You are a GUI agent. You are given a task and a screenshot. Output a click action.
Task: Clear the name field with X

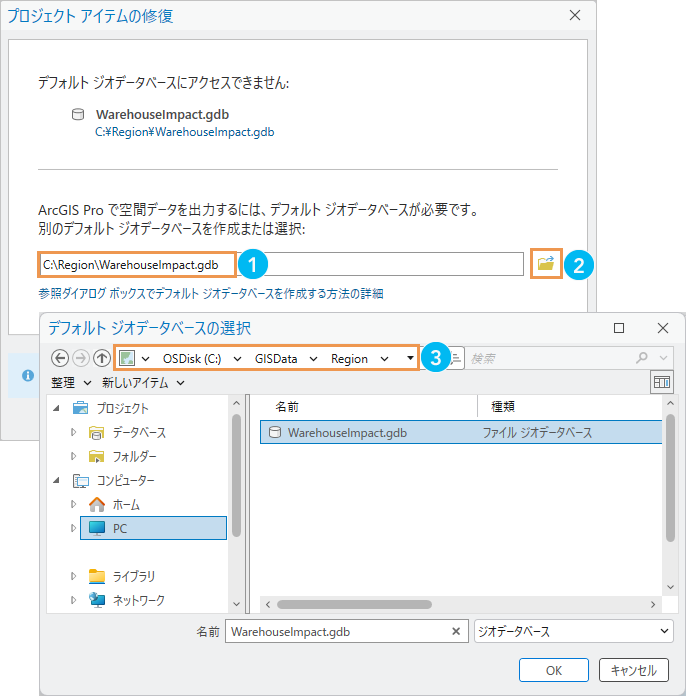pos(456,631)
